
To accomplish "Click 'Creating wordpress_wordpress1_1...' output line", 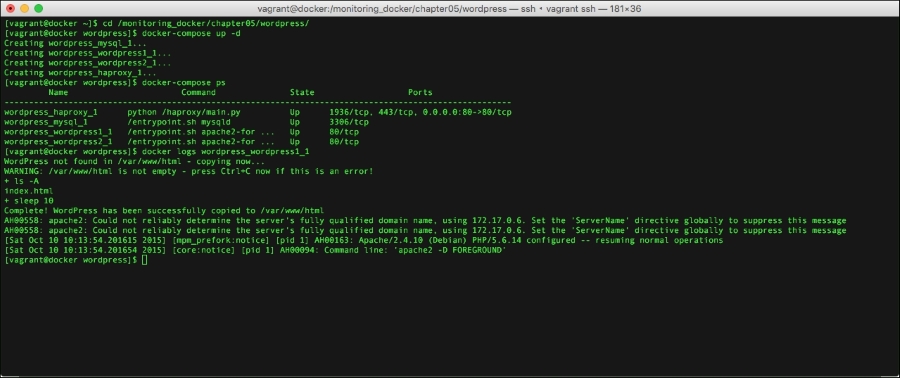I will point(87,53).
